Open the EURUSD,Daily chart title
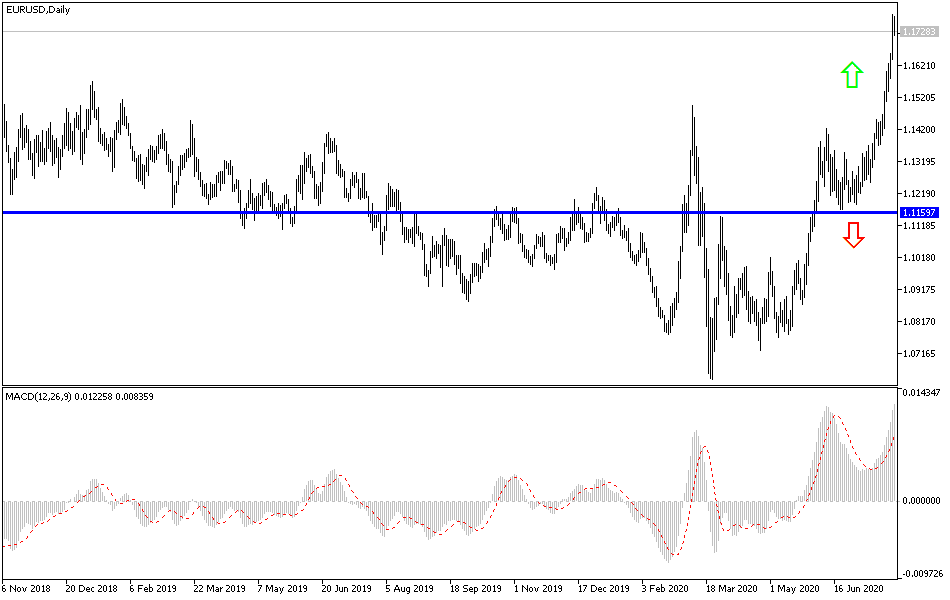The height and width of the screenshot is (600, 950). click(x=37, y=9)
